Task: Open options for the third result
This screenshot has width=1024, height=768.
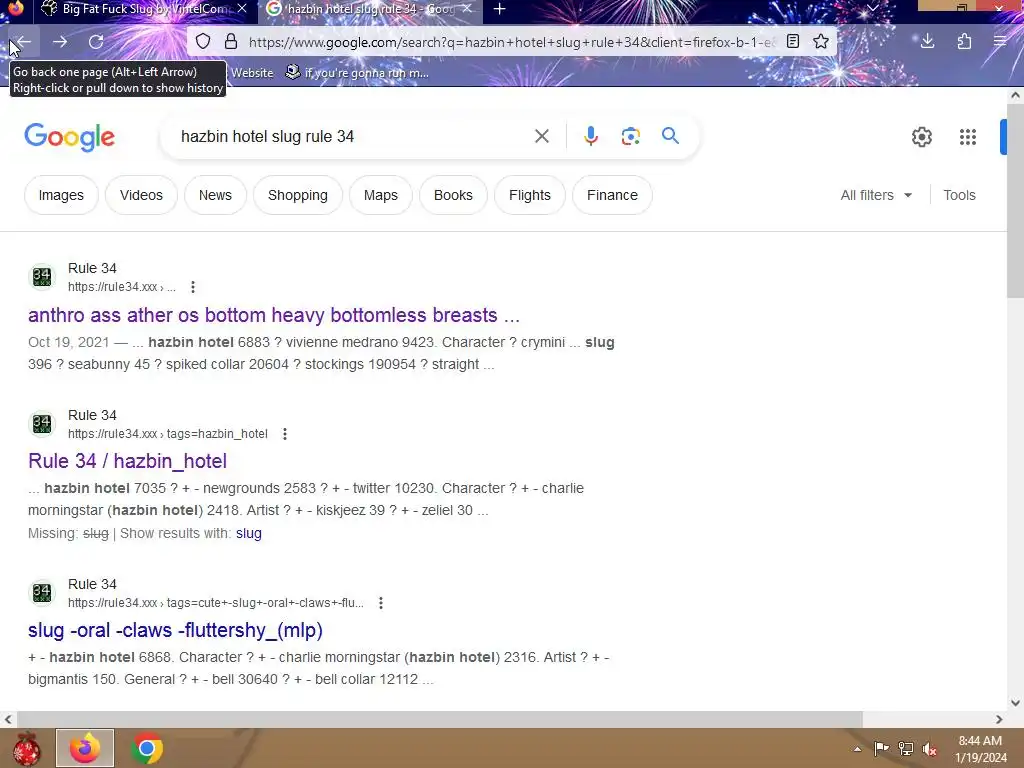Action: [x=381, y=603]
